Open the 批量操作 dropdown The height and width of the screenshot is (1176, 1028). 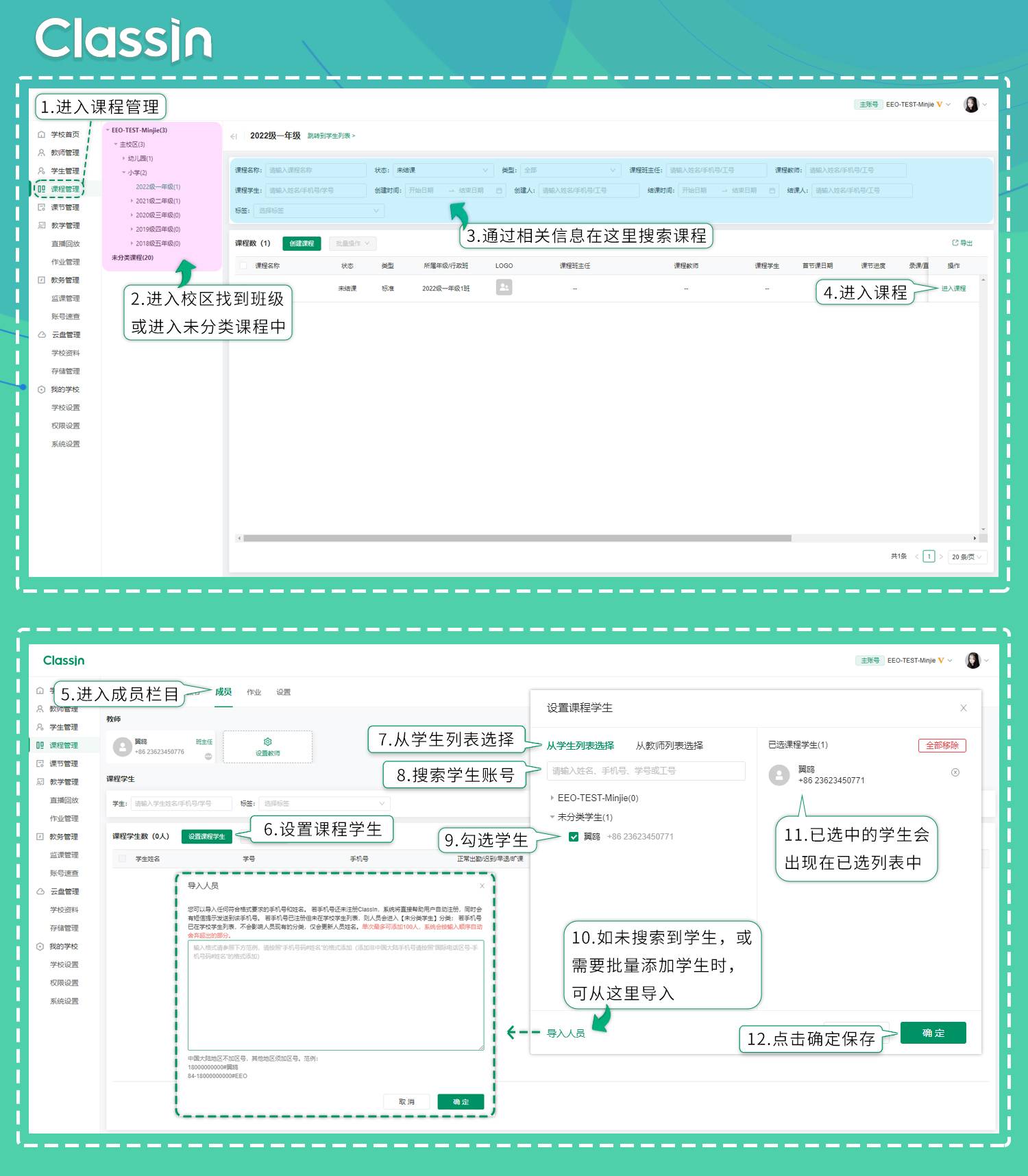tap(352, 243)
